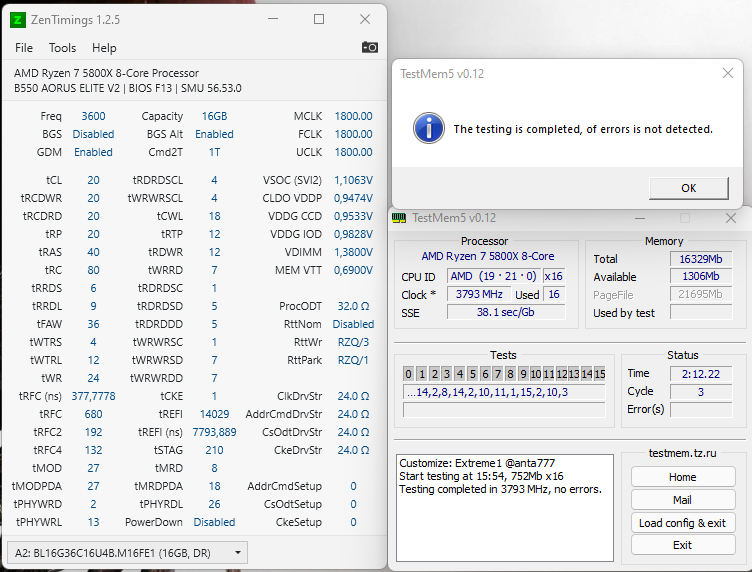Close the ZenTimings window

click(365, 19)
